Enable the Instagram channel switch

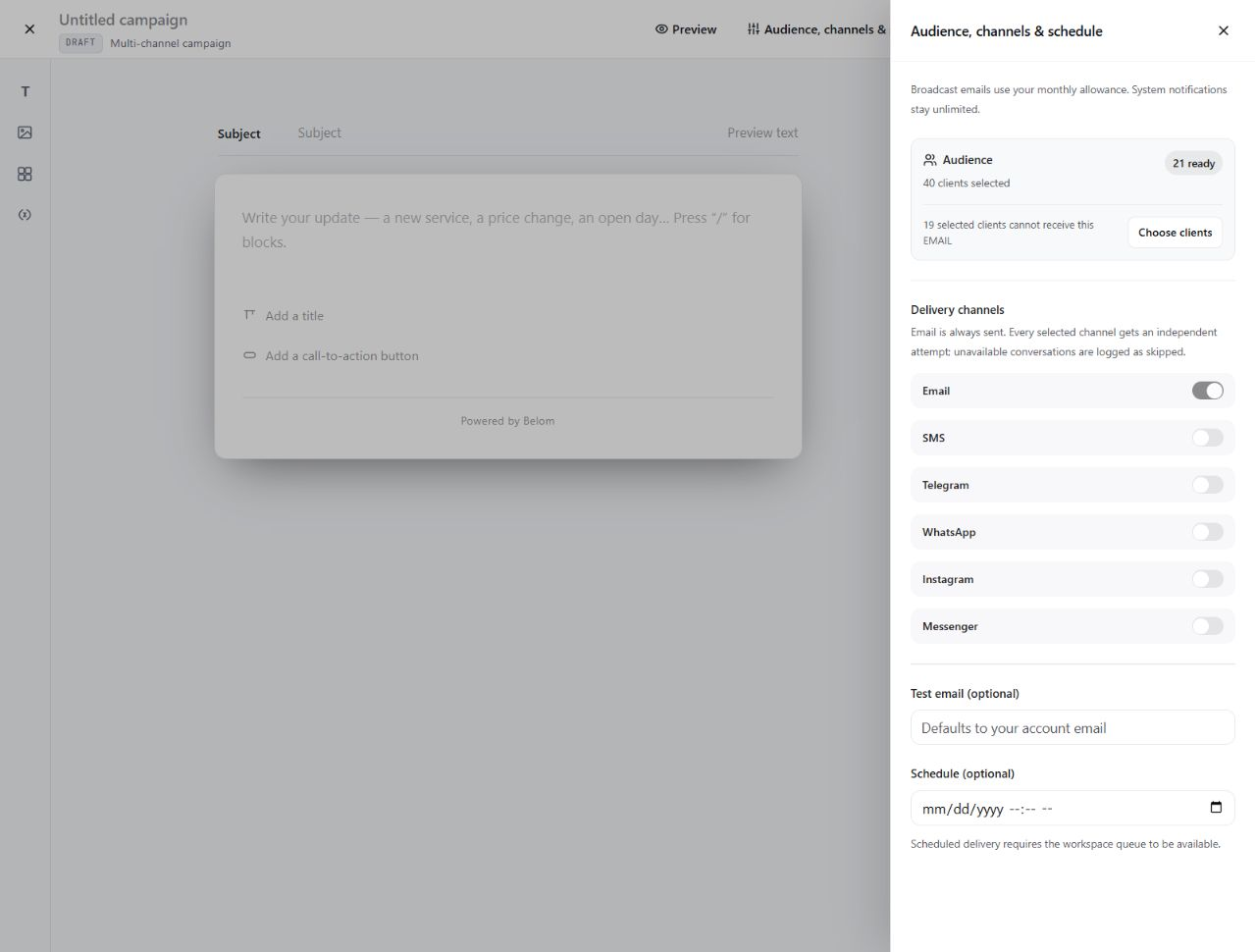pyautogui.click(x=1208, y=579)
